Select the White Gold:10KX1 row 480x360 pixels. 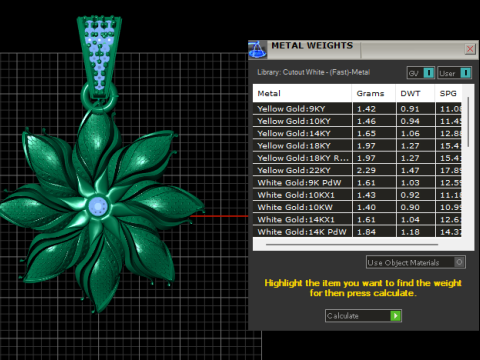(357, 195)
